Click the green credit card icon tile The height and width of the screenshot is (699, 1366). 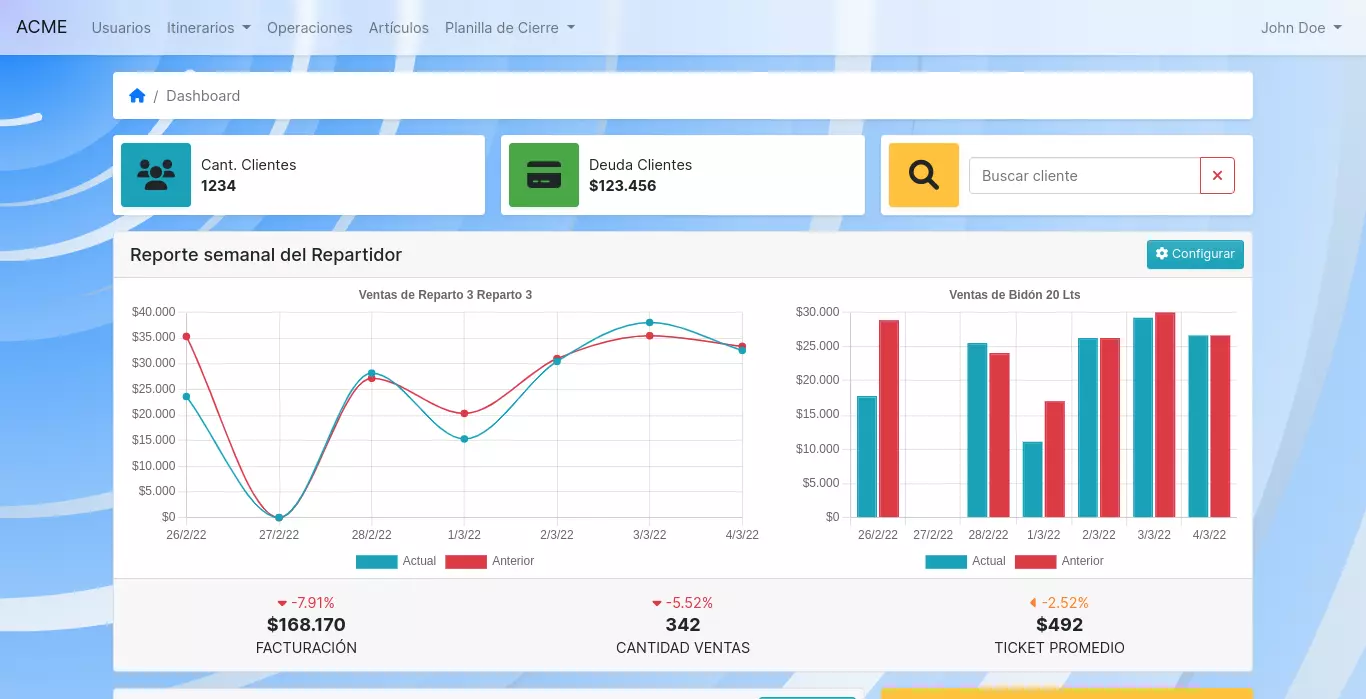coord(544,175)
